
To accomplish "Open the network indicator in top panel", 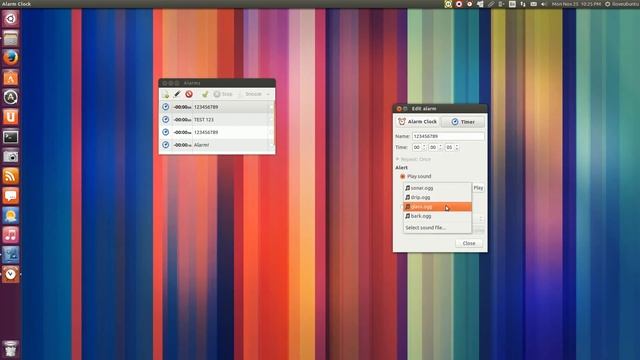I will (x=523, y=4).
